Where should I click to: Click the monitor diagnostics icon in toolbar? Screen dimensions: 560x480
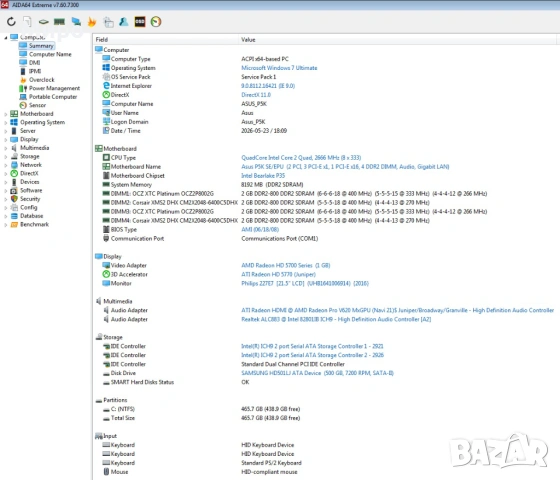[76, 22]
